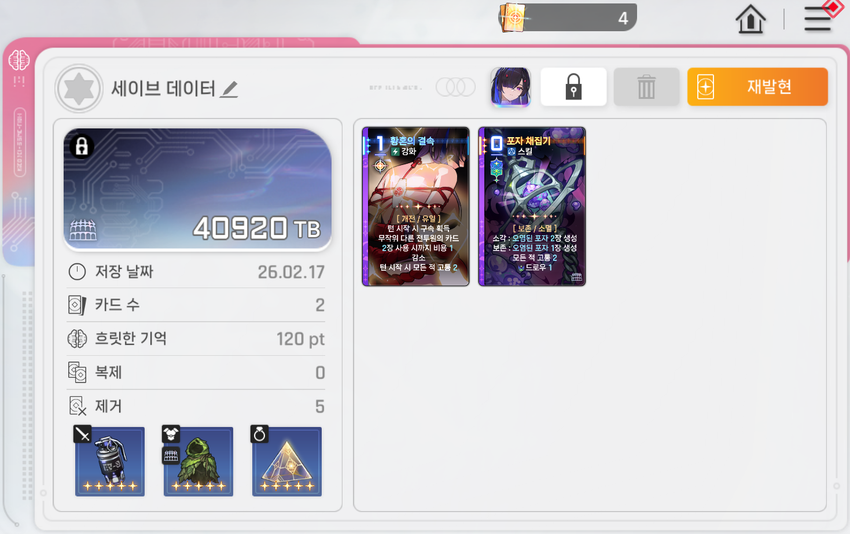Click the 복제 count row
Viewport: 850px width, 534px height.
196,372
